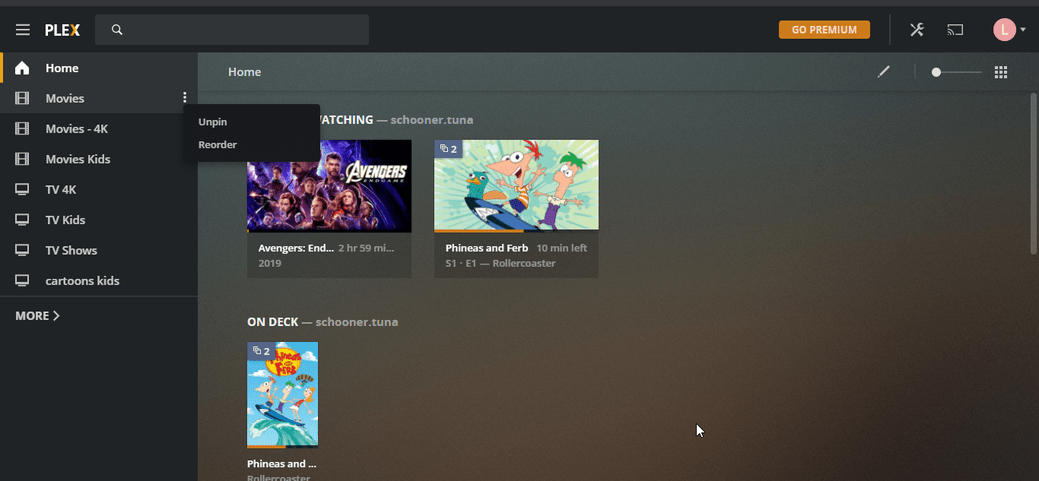1039x481 pixels.
Task: Click the grid view icon
Action: tap(1001, 72)
